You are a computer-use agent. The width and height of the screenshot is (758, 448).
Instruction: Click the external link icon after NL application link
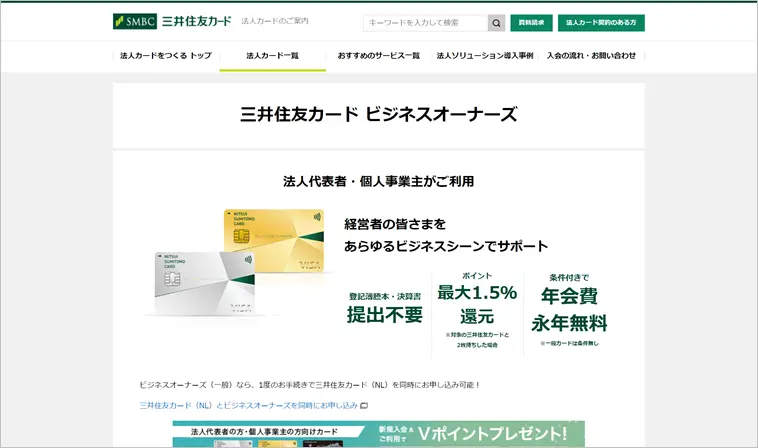click(364, 405)
